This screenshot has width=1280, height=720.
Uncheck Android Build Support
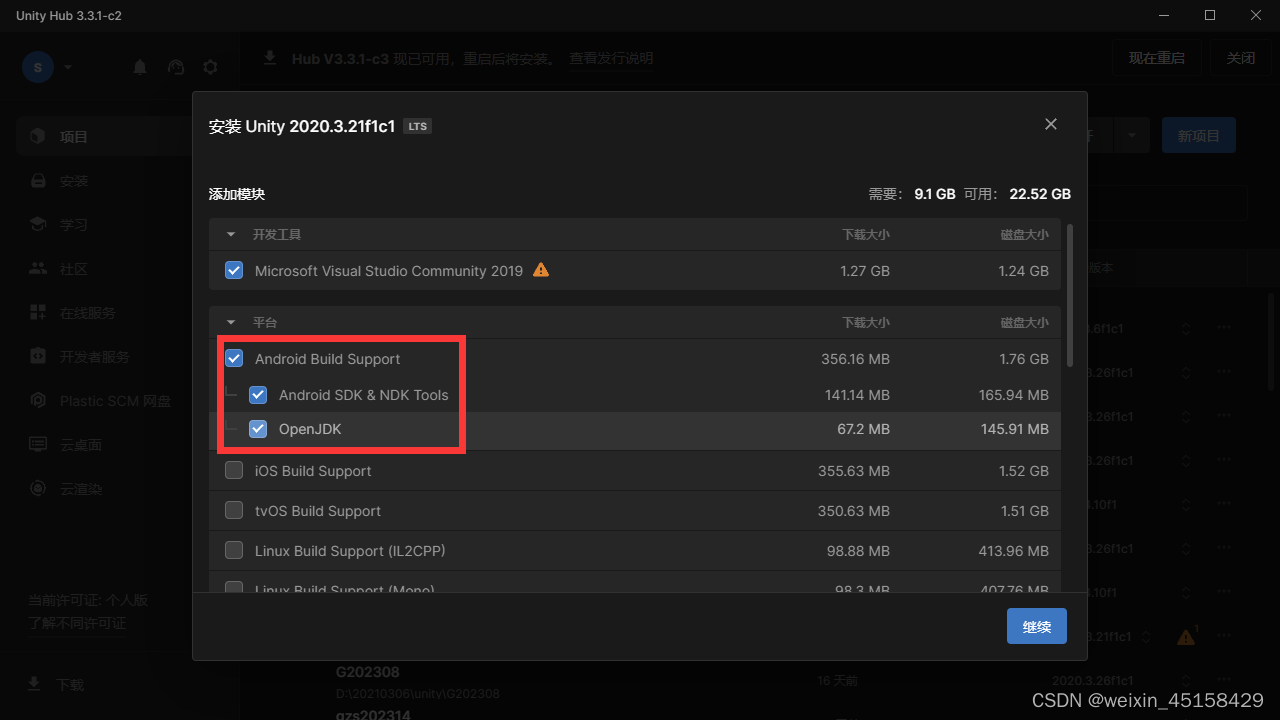[x=234, y=358]
